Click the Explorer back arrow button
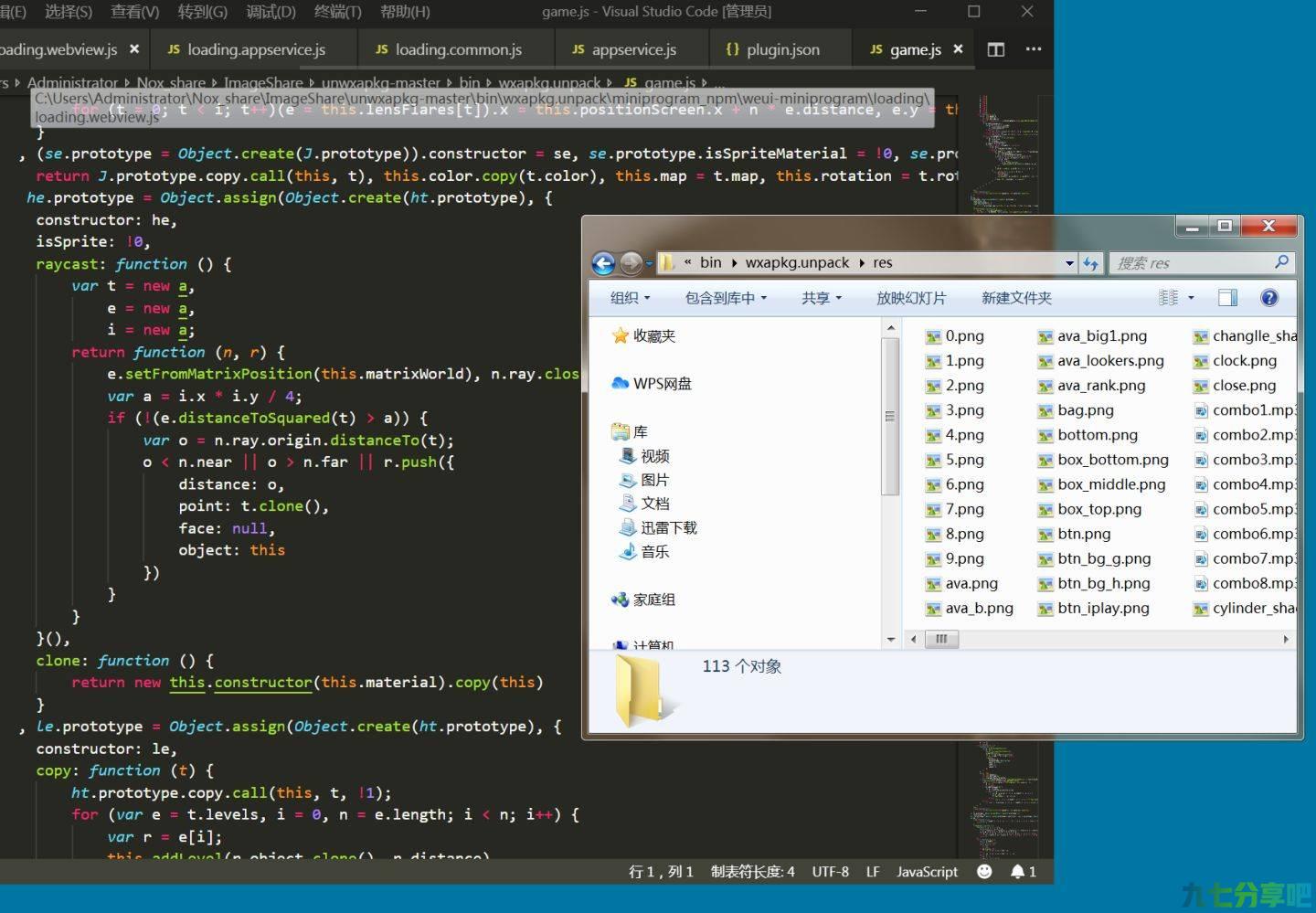Screen dimensions: 1316x913 click(603, 263)
